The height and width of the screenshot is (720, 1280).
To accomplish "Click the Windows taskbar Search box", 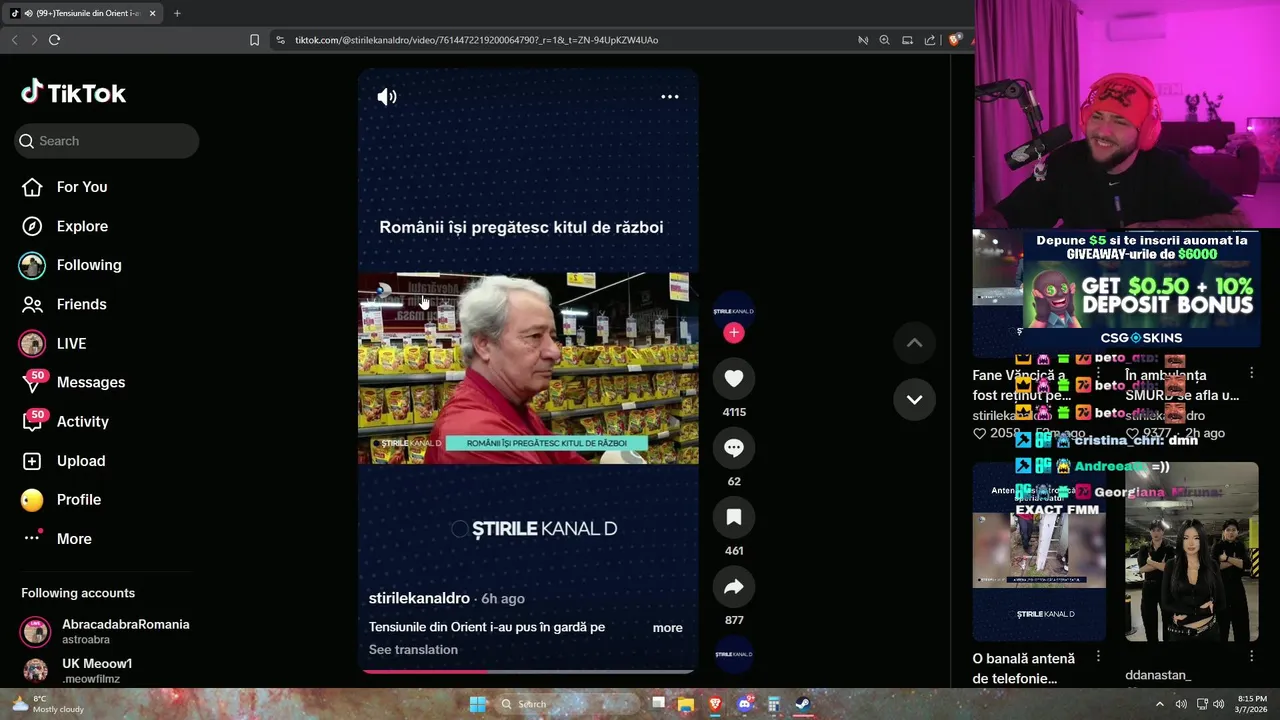I will pos(566,704).
